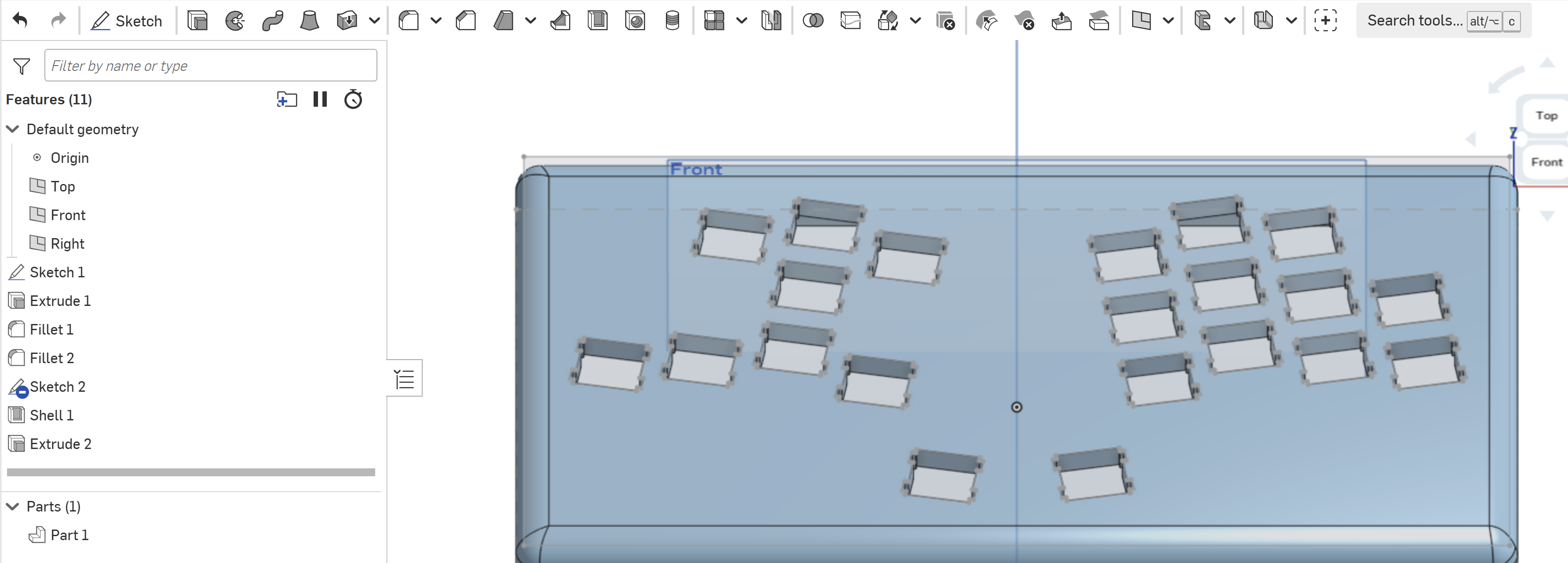Select the Extrude tool
This screenshot has width=1568, height=563.
tap(198, 20)
